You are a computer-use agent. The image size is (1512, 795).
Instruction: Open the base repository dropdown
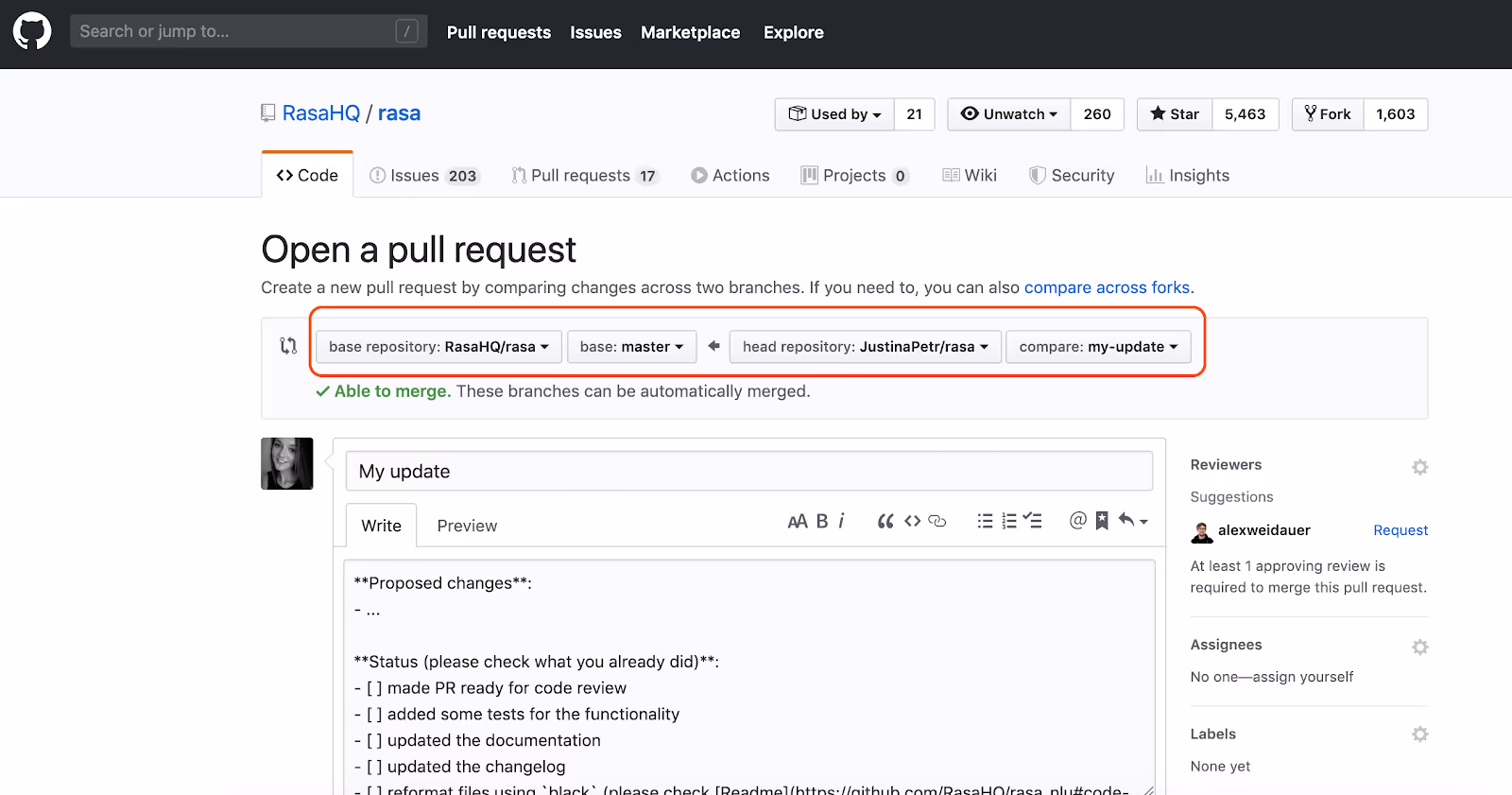coord(438,347)
